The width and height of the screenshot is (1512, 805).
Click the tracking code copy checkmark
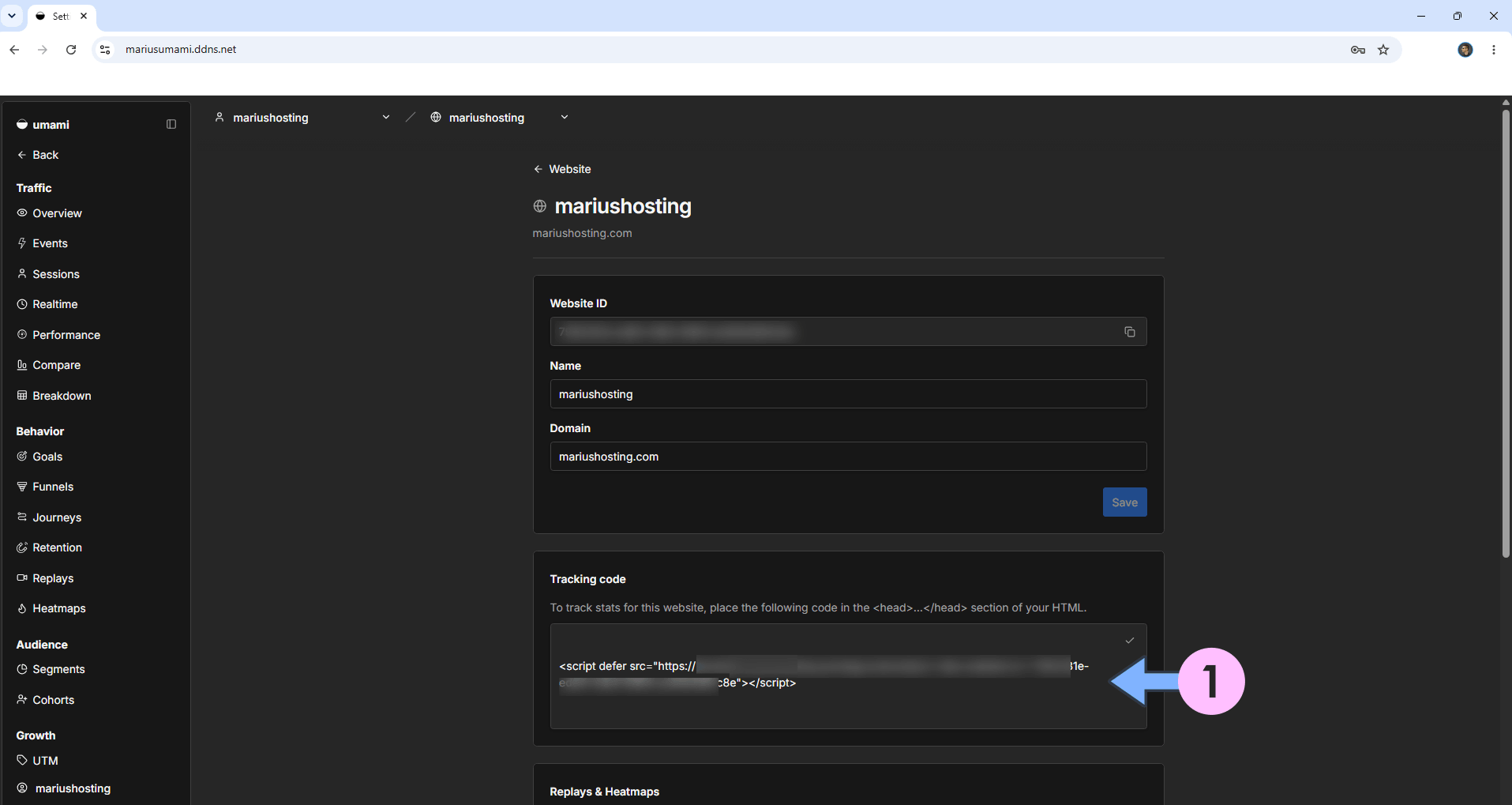(1130, 641)
